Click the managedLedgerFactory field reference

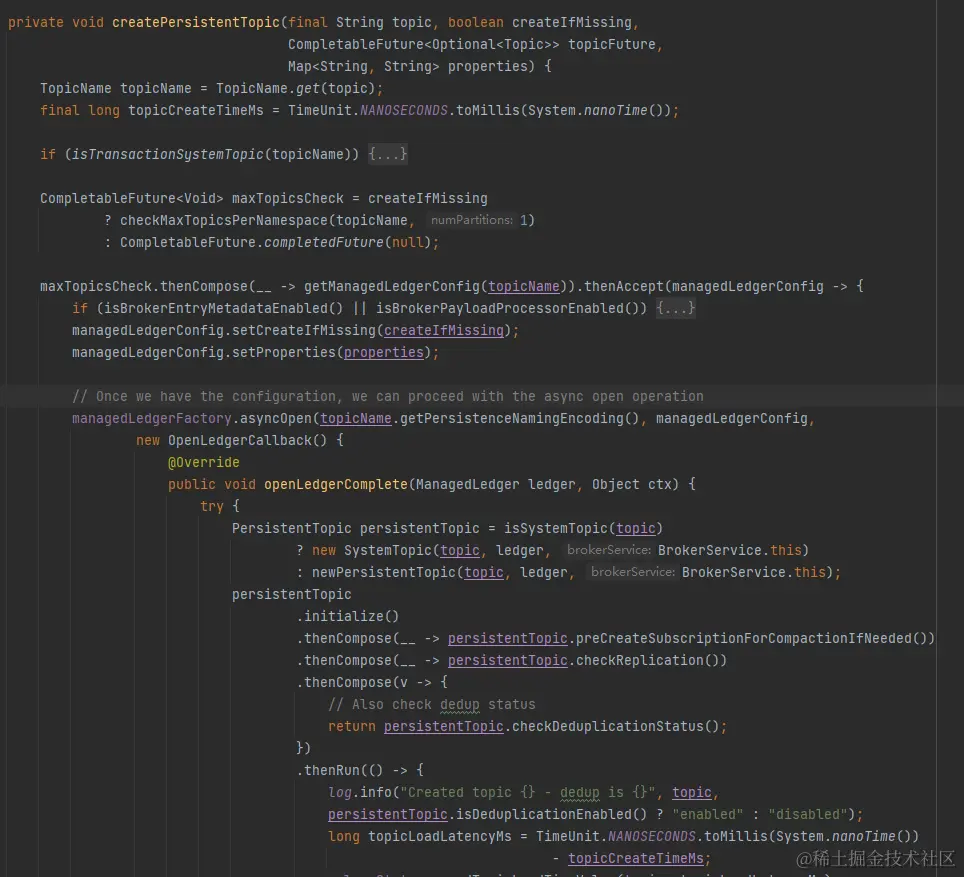click(x=152, y=419)
